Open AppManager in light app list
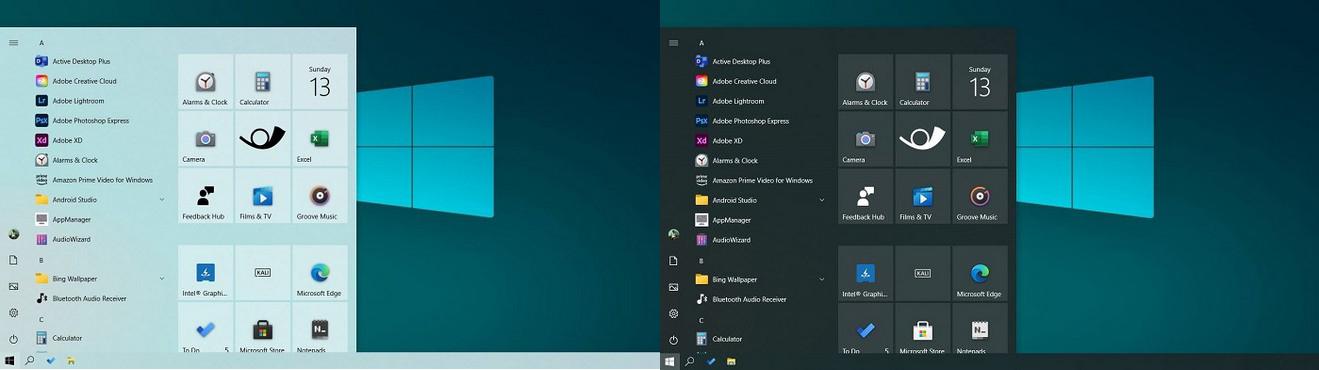The image size is (1319, 370). click(100, 219)
